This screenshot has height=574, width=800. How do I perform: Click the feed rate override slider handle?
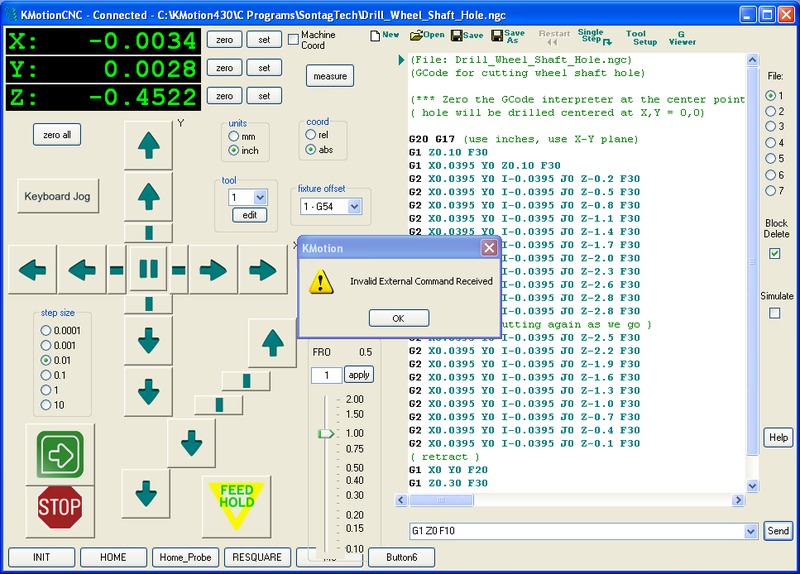pyautogui.click(x=325, y=433)
